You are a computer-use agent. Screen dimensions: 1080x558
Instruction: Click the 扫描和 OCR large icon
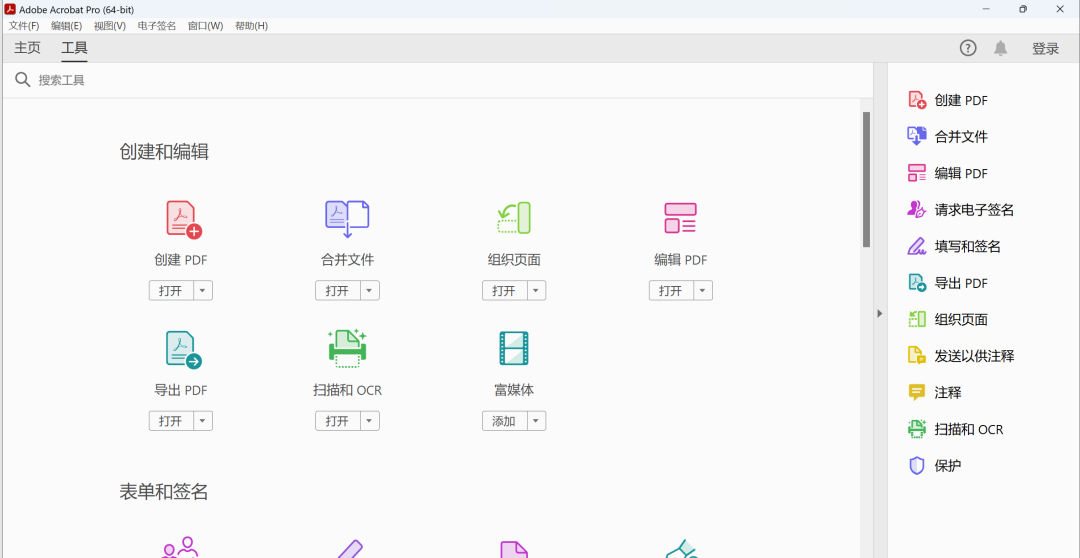pyautogui.click(x=347, y=347)
